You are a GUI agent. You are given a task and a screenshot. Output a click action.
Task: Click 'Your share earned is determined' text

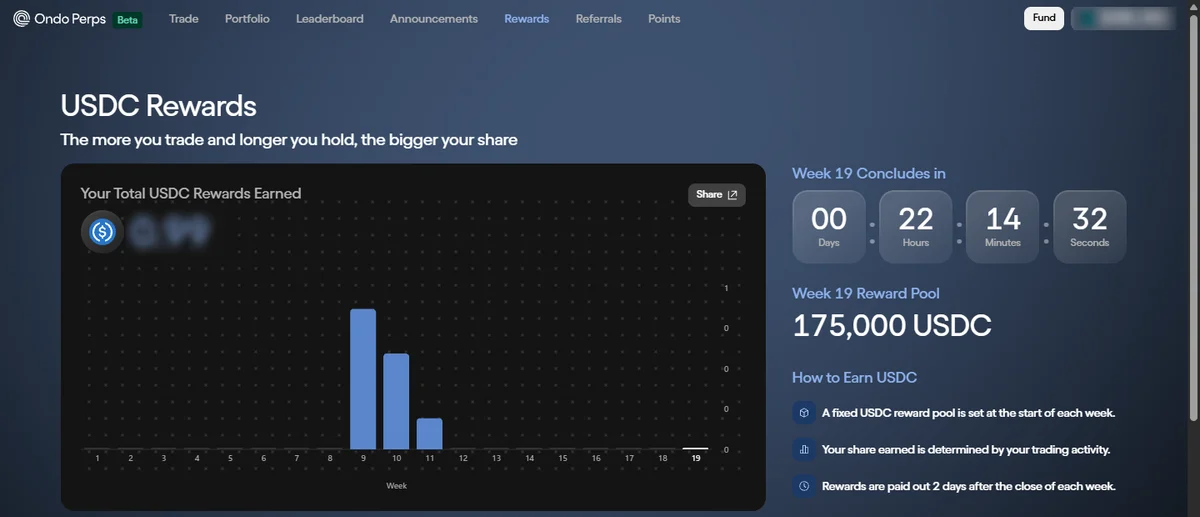(966, 450)
